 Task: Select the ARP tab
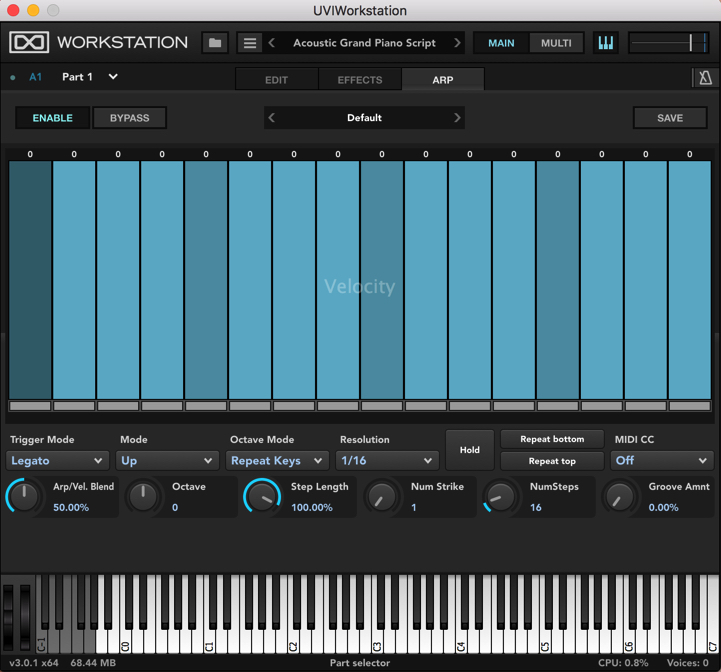(x=442, y=80)
